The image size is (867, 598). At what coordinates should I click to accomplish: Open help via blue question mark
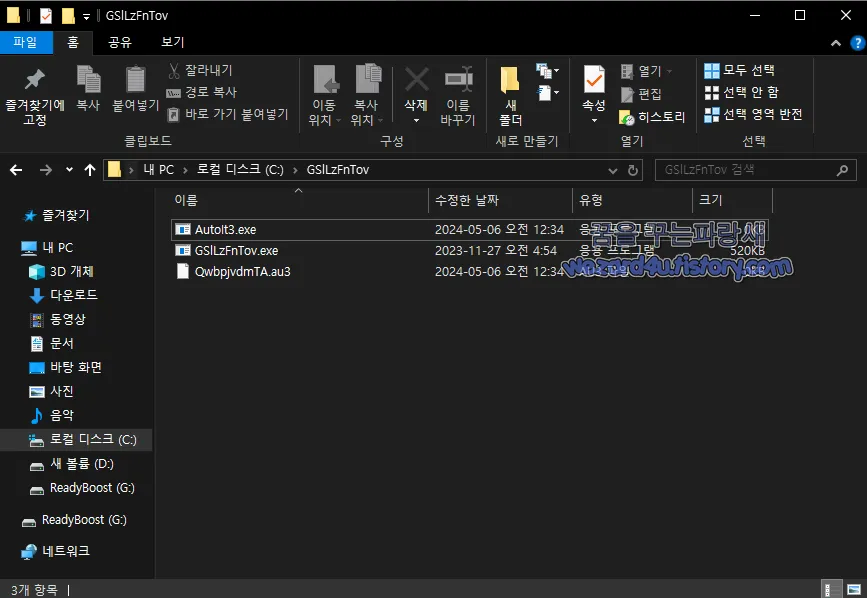[x=858, y=43]
